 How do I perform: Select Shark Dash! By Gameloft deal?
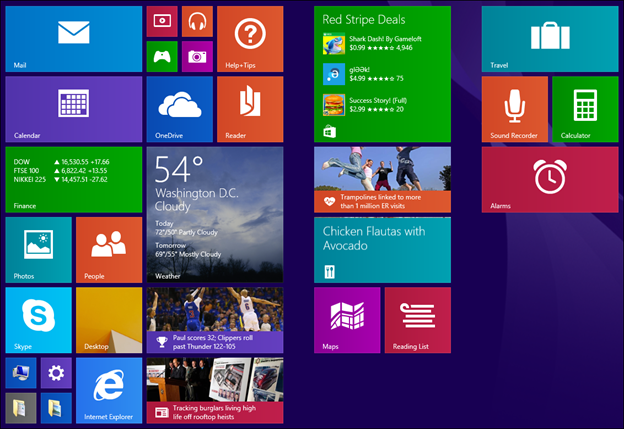tap(372, 43)
